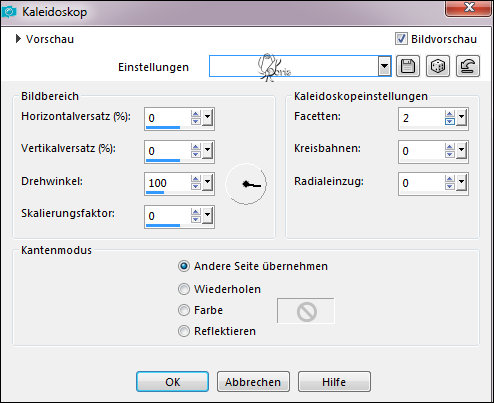Click the rotation angle dial control
Viewport: 494px width, 403px height.
(x=246, y=184)
